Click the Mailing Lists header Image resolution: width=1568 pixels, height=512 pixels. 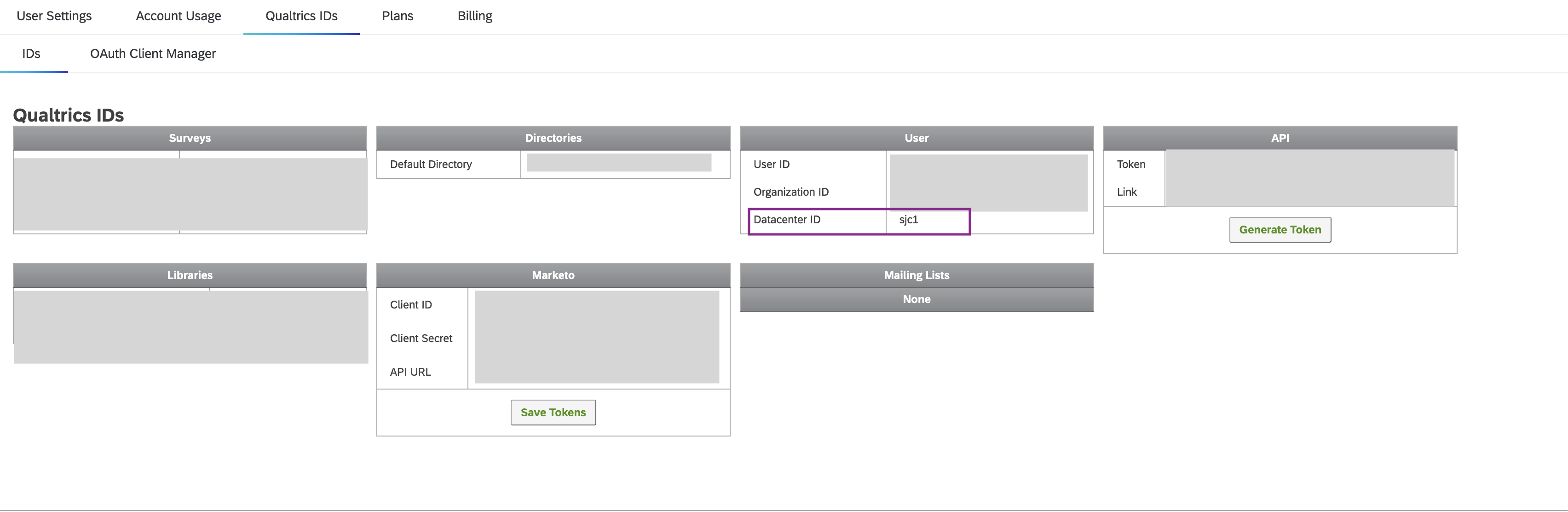pos(916,275)
